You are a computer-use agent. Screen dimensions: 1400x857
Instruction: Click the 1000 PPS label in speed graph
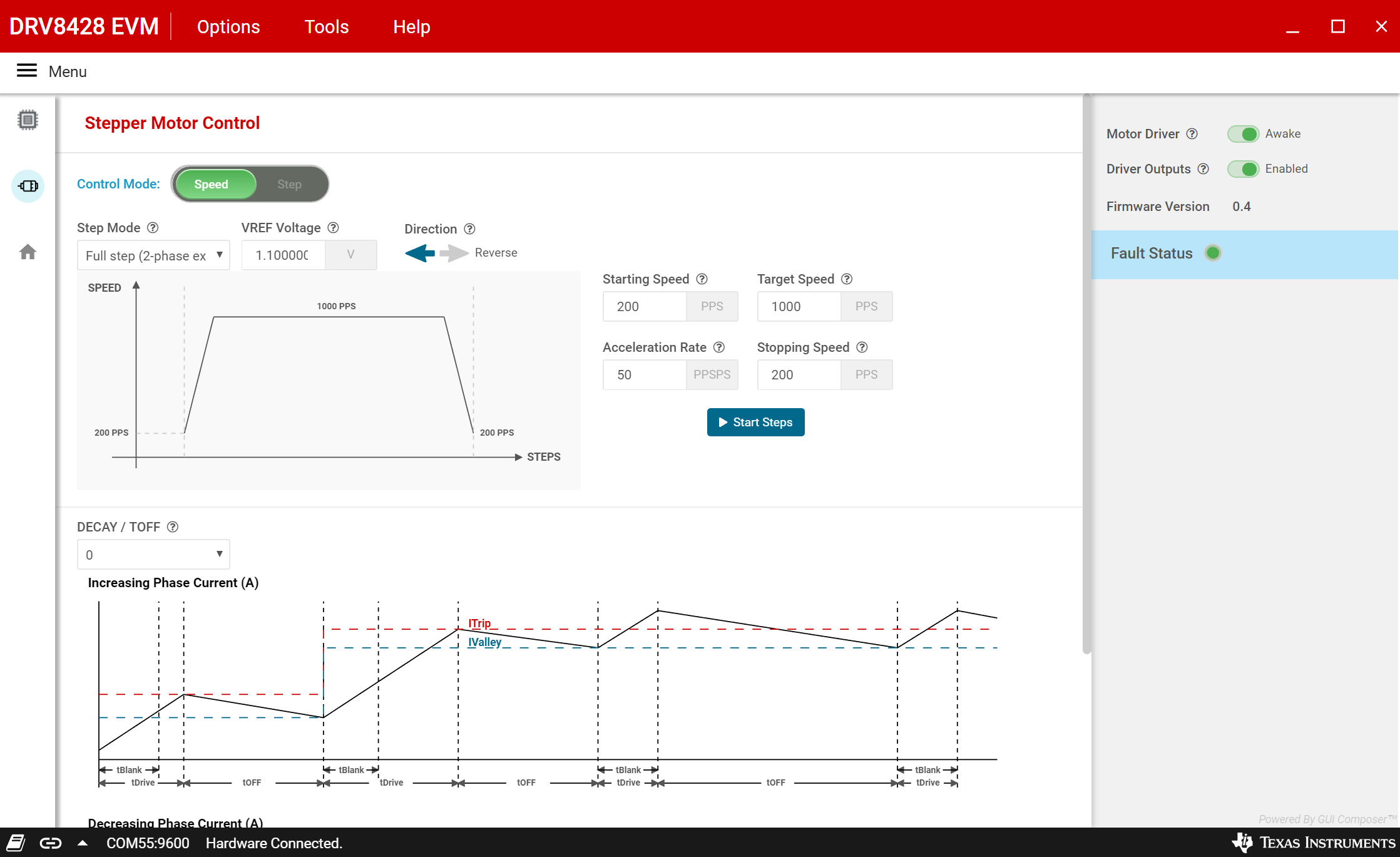[336, 306]
